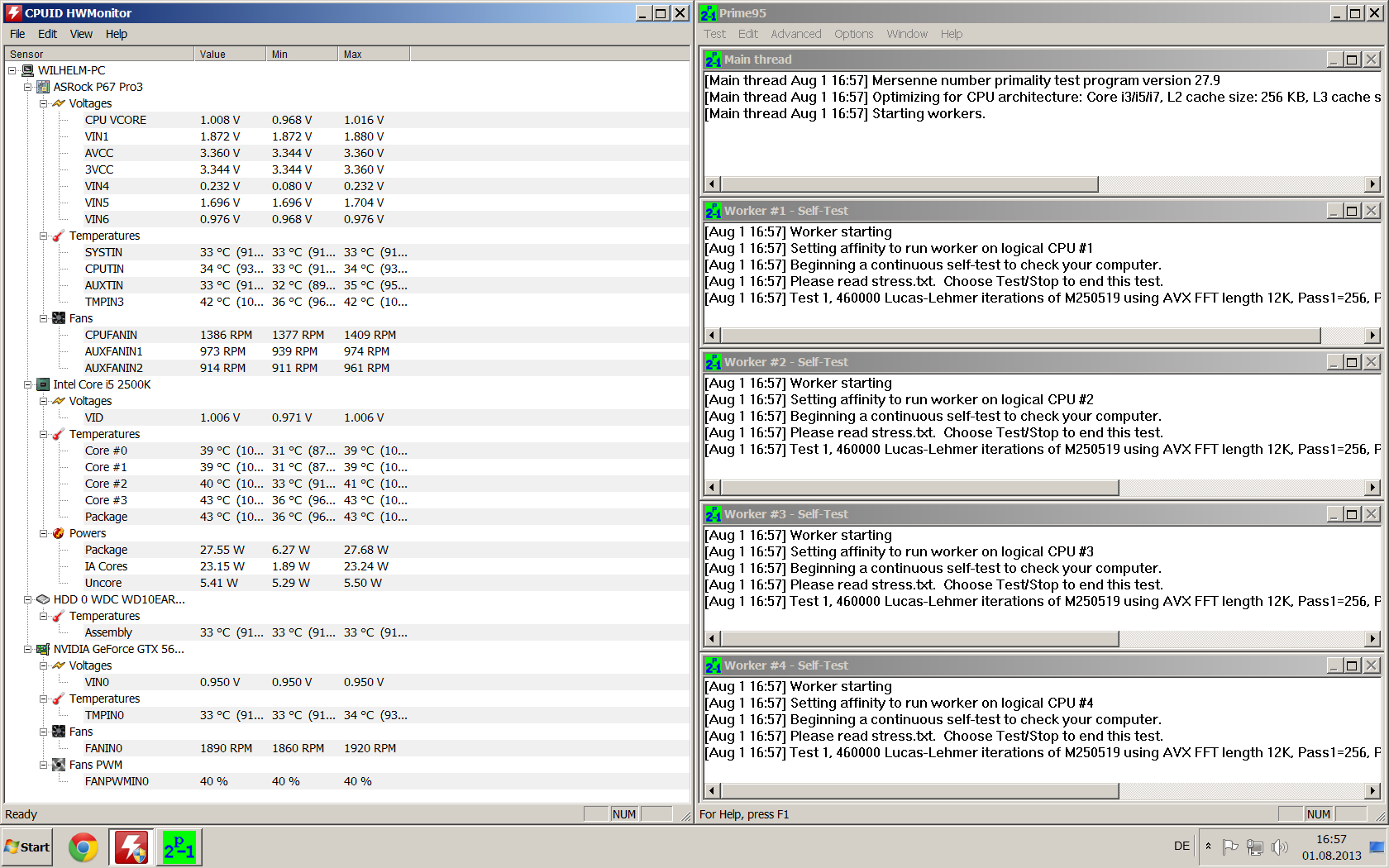Open the HWMonitor Edit menu
The height and width of the screenshot is (868, 1389).
tap(47, 34)
